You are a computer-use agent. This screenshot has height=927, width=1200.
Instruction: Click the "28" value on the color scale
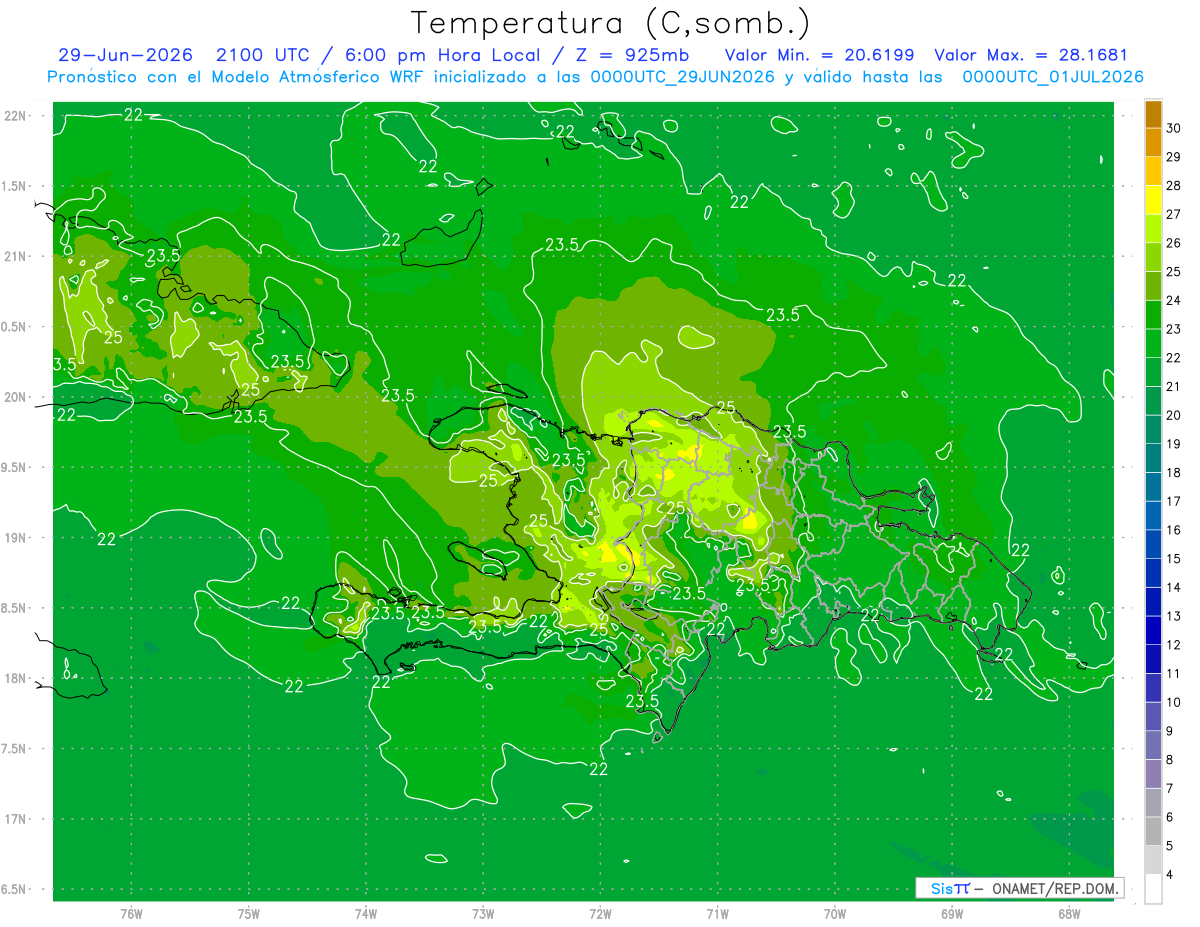coord(1174,185)
